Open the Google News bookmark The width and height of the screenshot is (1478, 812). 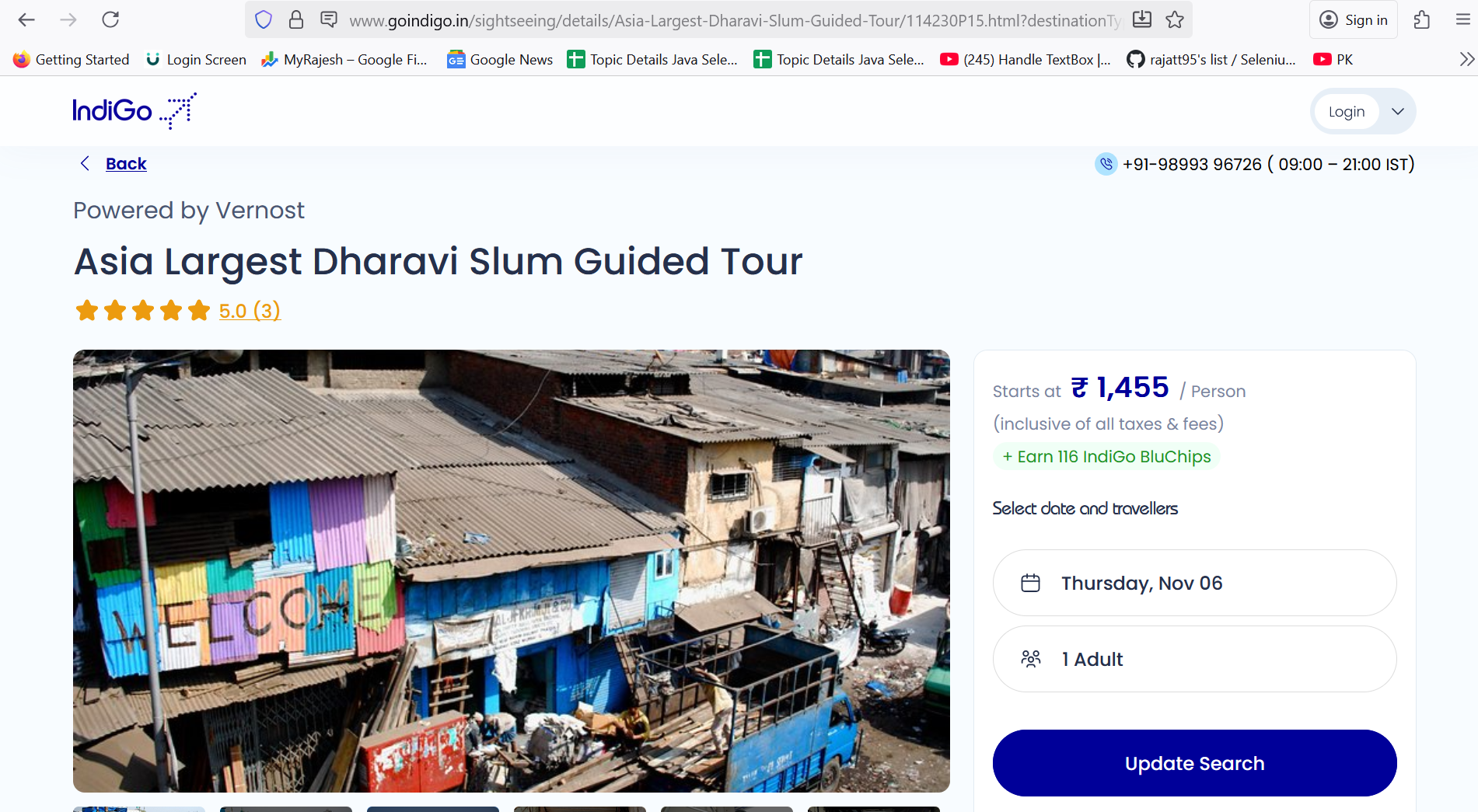tap(500, 59)
